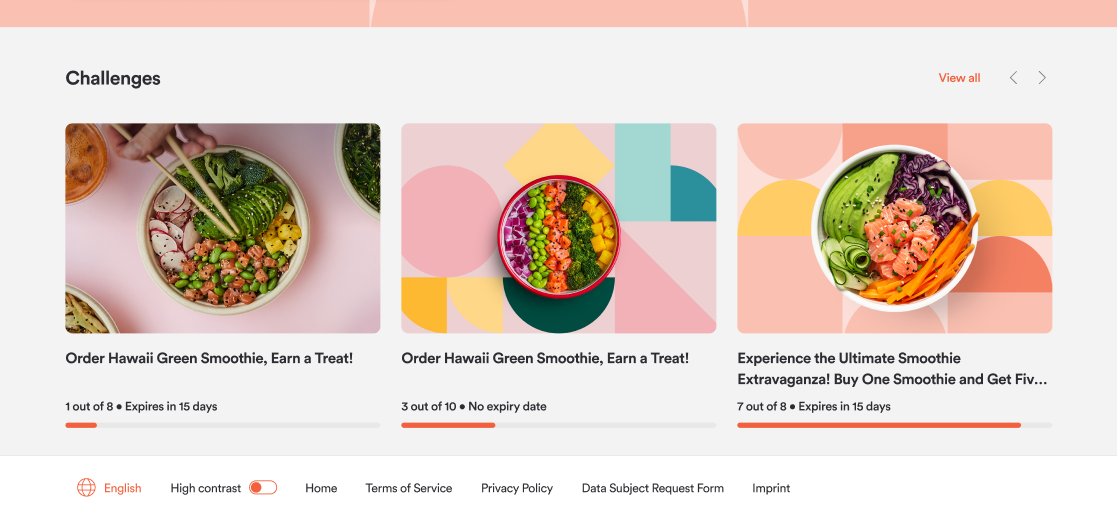
Task: Open the Home footer link
Action: point(321,489)
